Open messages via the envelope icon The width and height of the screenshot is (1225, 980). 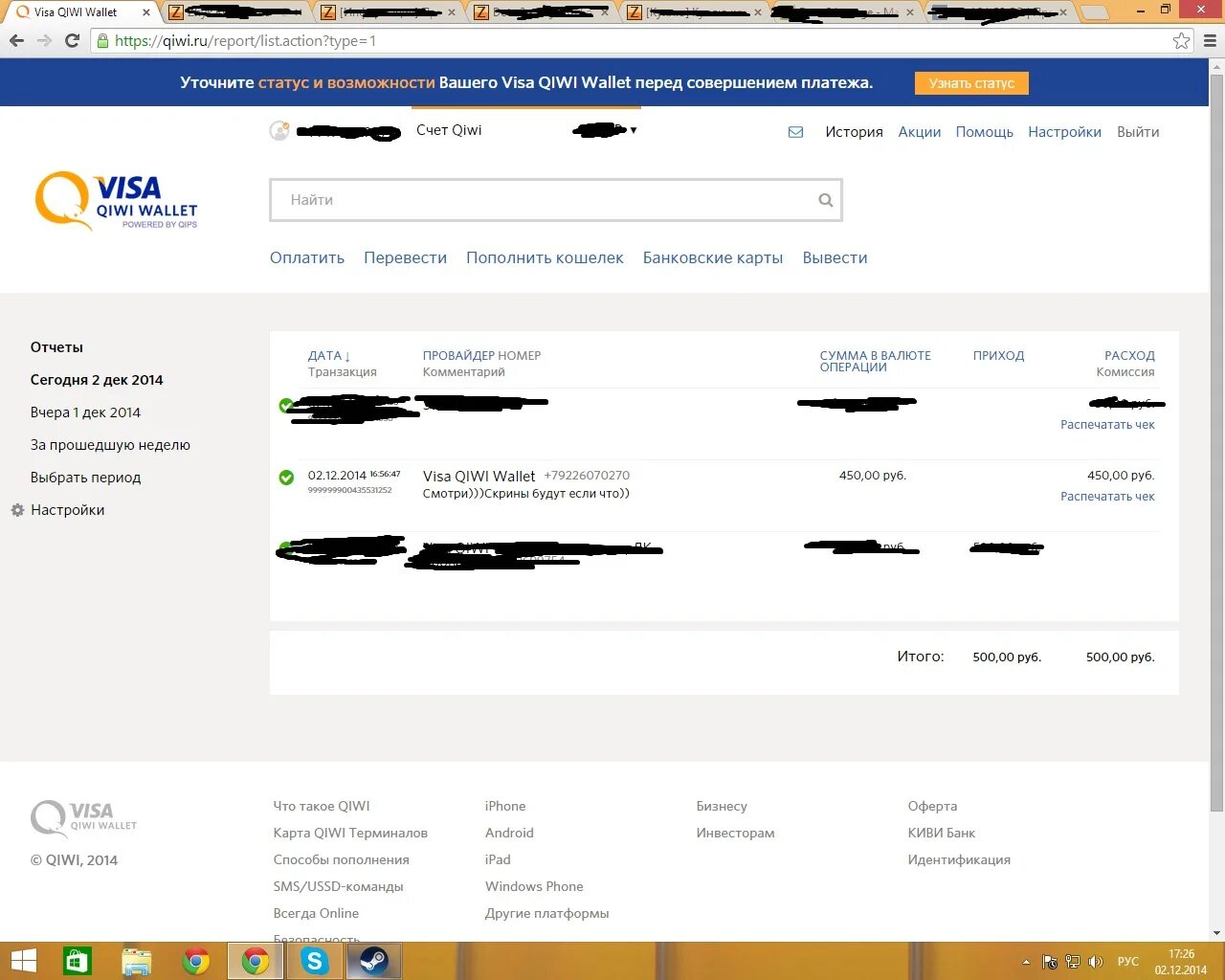[795, 132]
